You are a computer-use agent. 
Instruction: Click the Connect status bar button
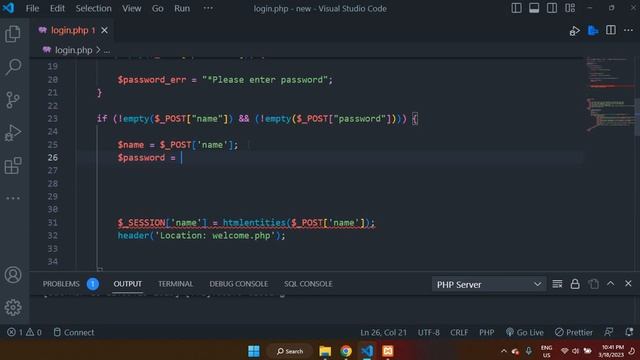74,333
